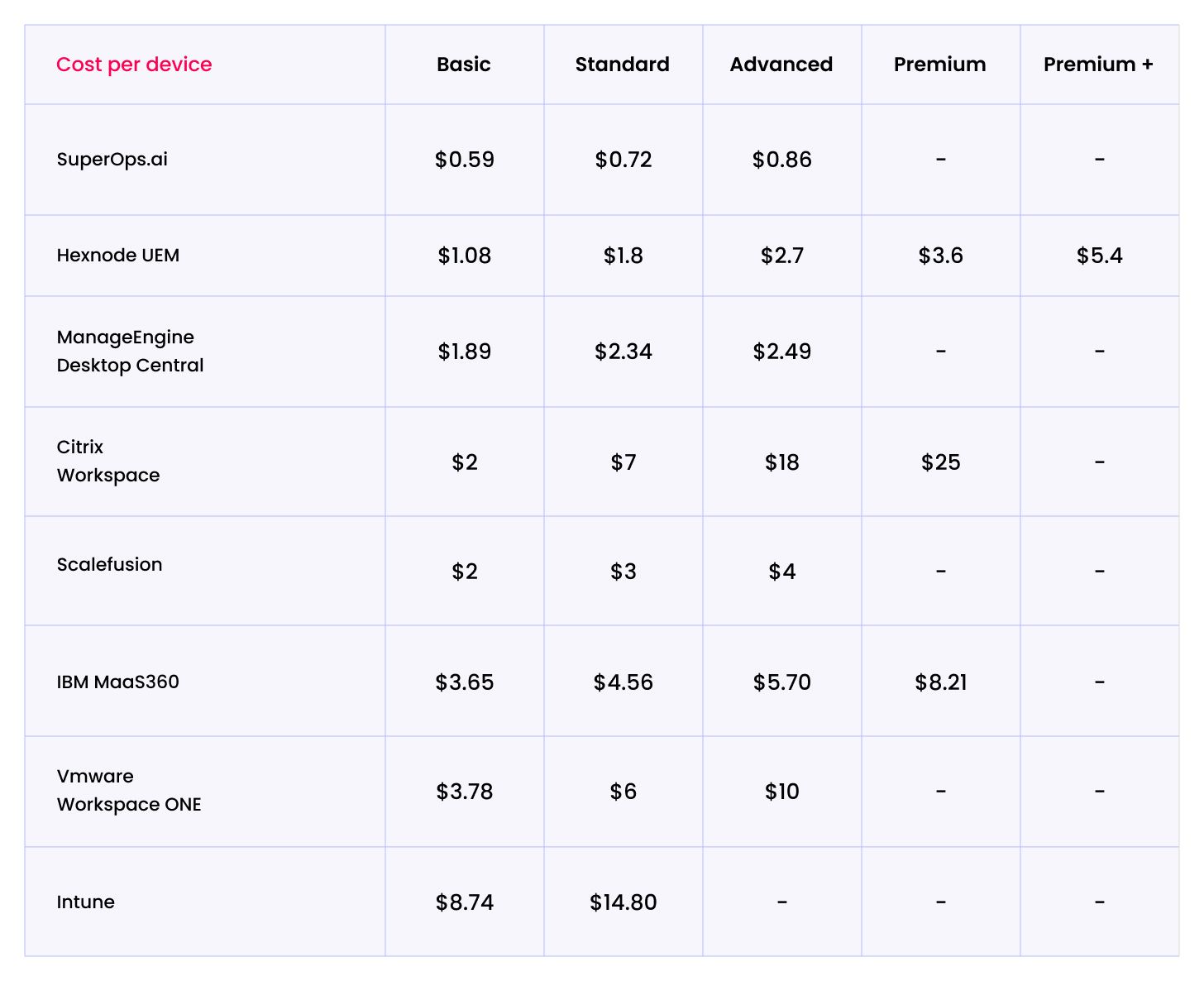The width and height of the screenshot is (1204, 981).
Task: Select the Advanced column header
Action: (781, 65)
